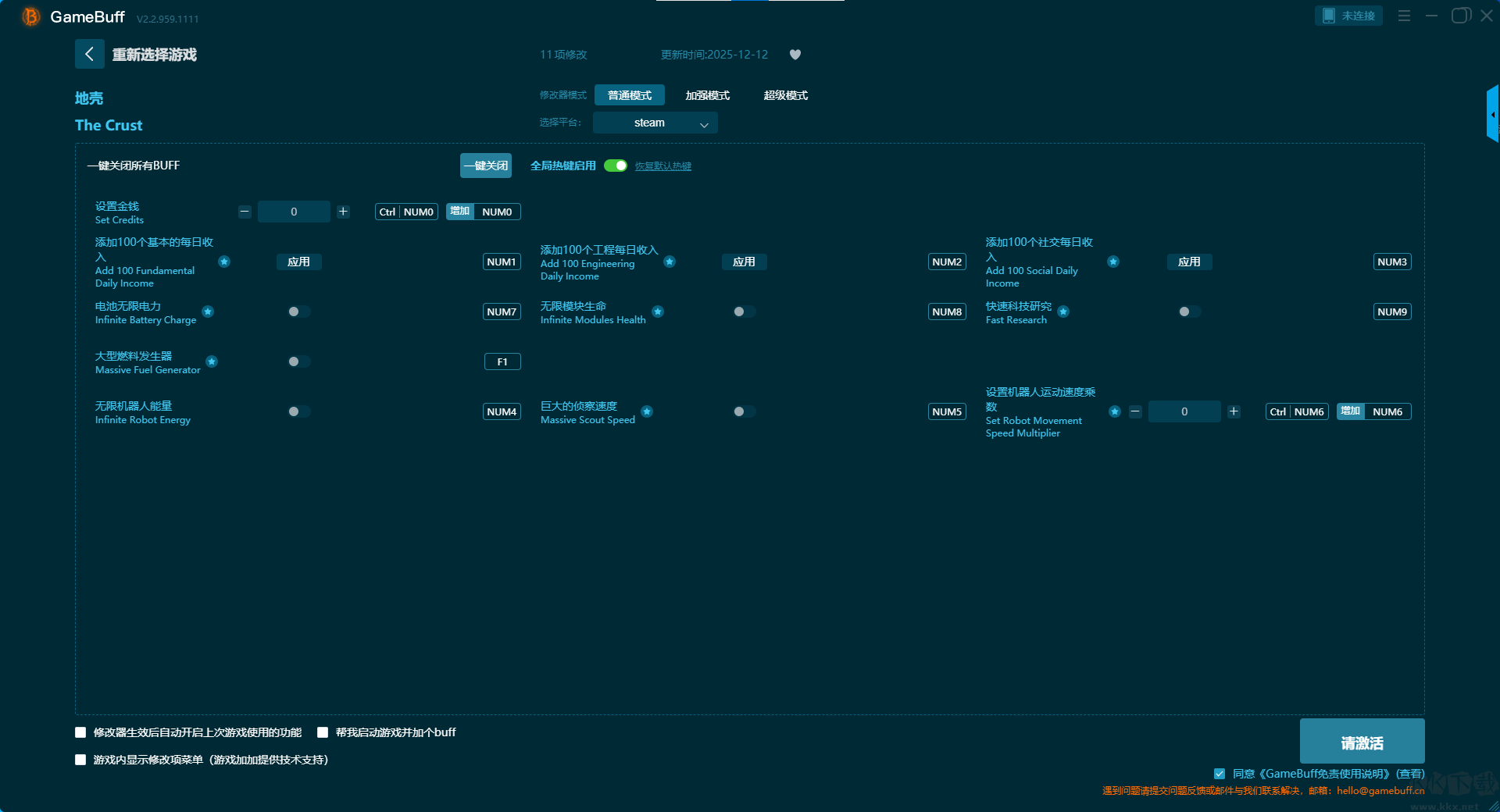
Task: Open the steam platform dropdown
Action: click(655, 123)
